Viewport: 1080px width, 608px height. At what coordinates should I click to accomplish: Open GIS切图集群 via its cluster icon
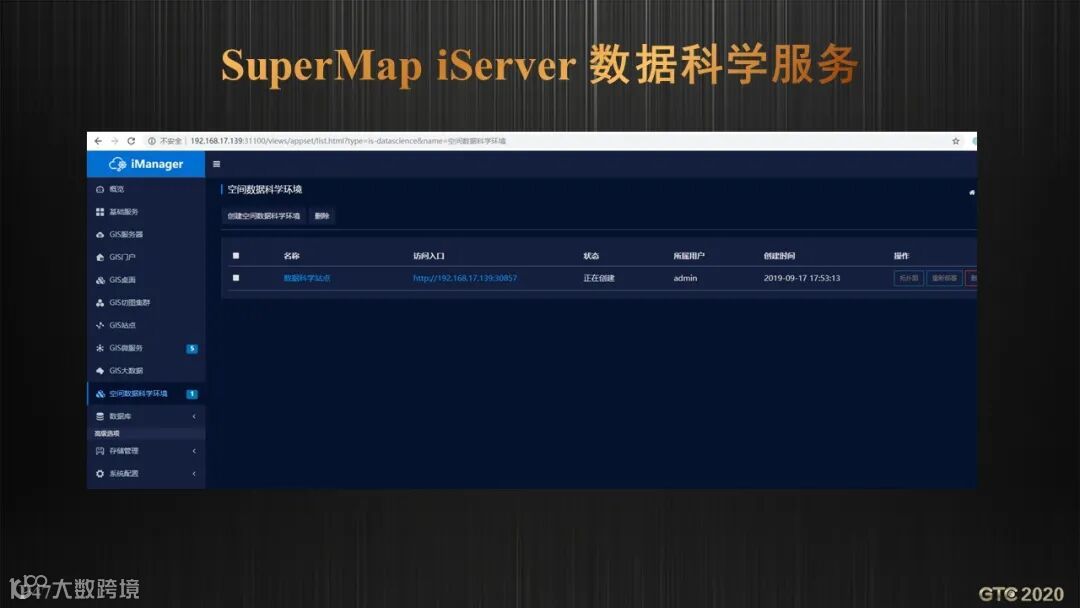click(x=100, y=302)
